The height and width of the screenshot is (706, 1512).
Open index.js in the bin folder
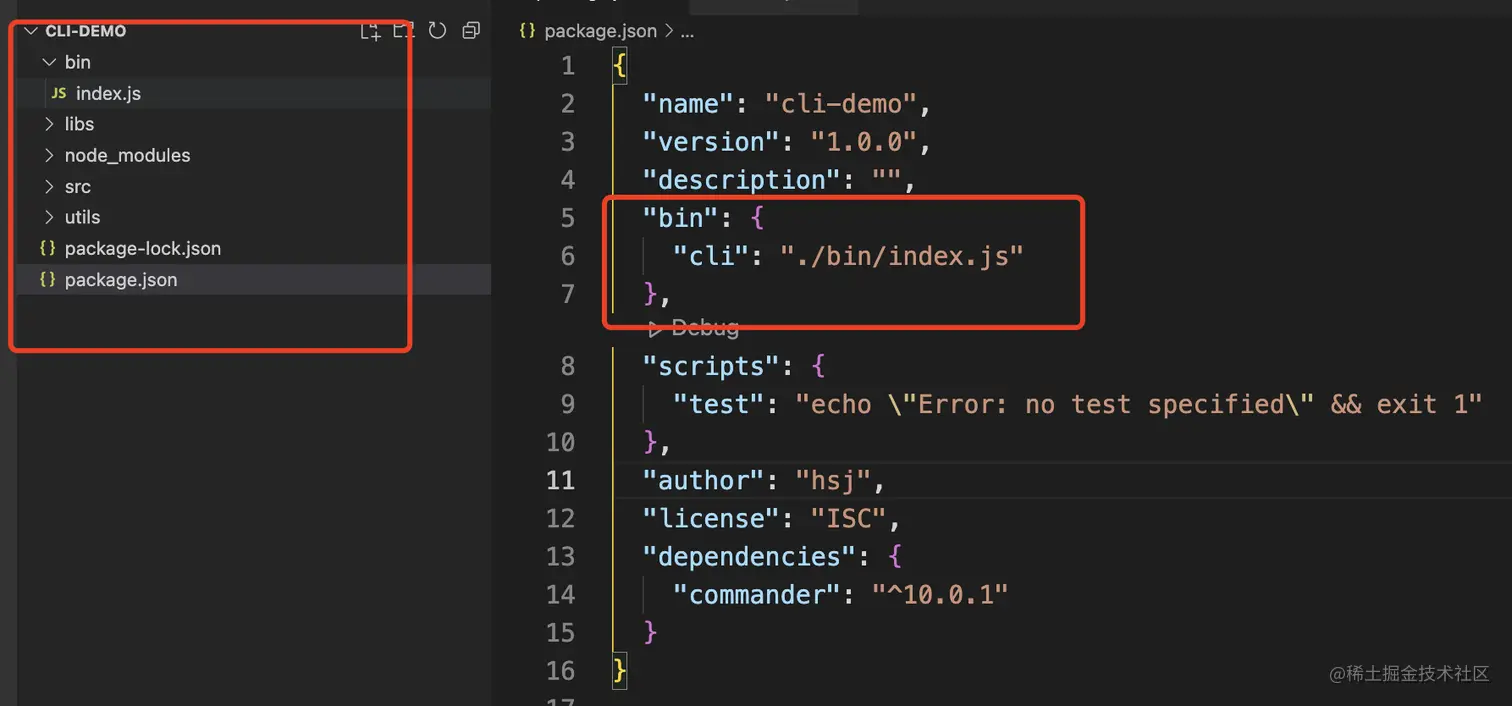click(x=108, y=93)
